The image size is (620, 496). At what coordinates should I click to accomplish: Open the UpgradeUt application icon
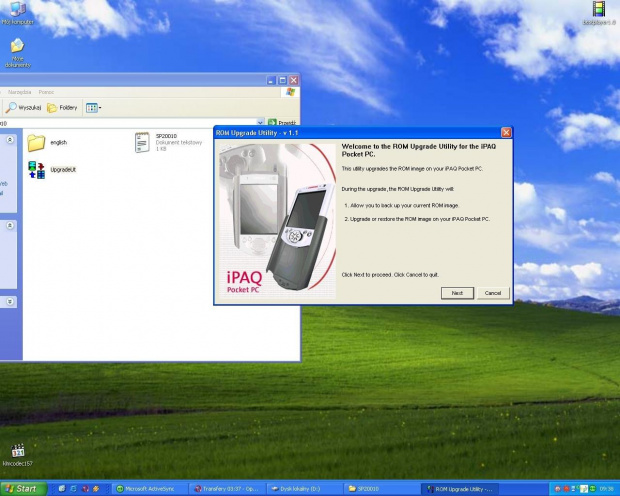pyautogui.click(x=36, y=169)
